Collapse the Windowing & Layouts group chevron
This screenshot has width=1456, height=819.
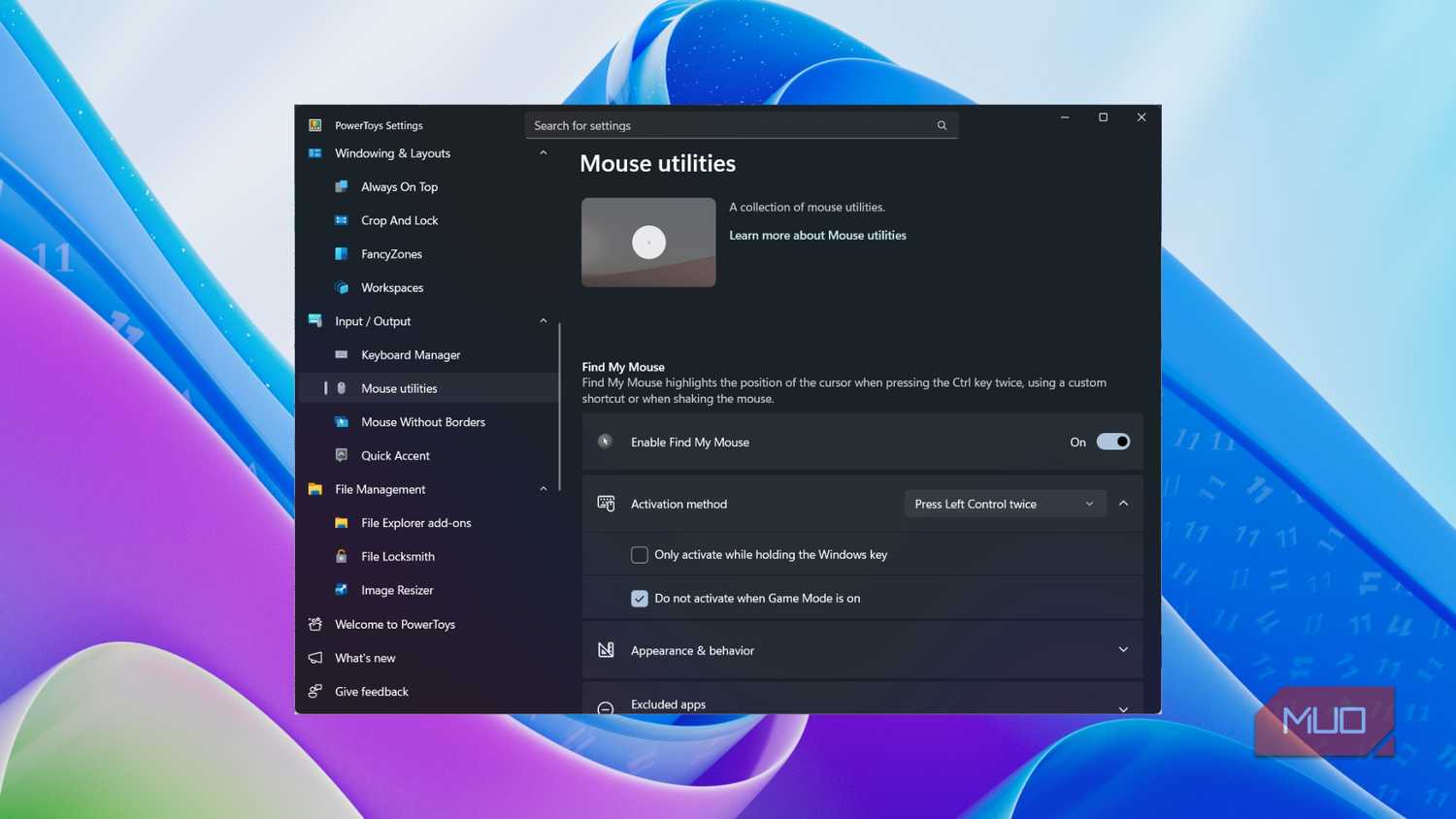point(544,153)
